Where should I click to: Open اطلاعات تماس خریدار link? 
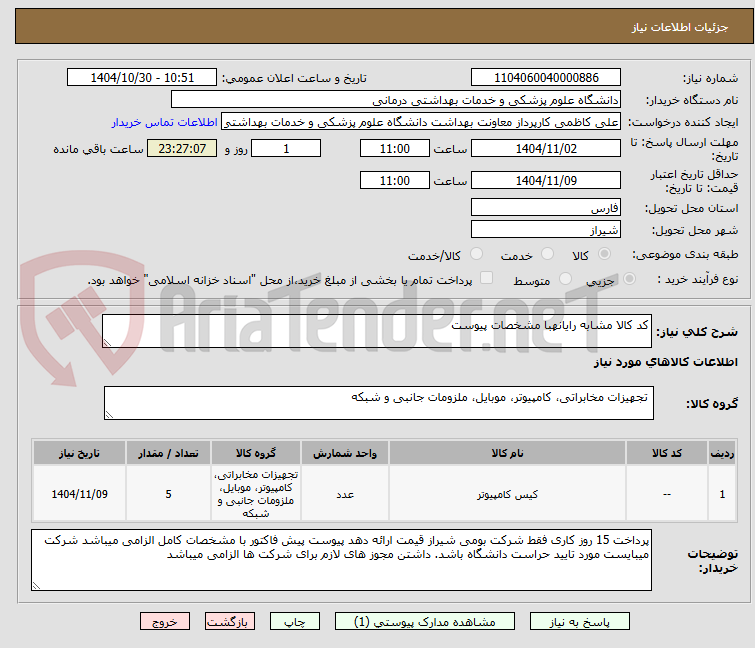tap(165, 122)
